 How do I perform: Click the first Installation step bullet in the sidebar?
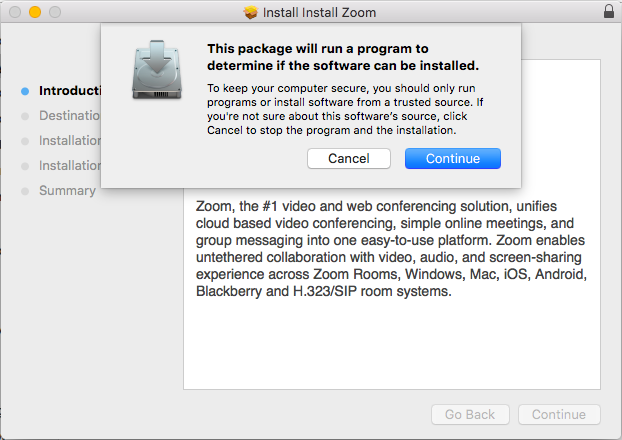tap(25, 141)
